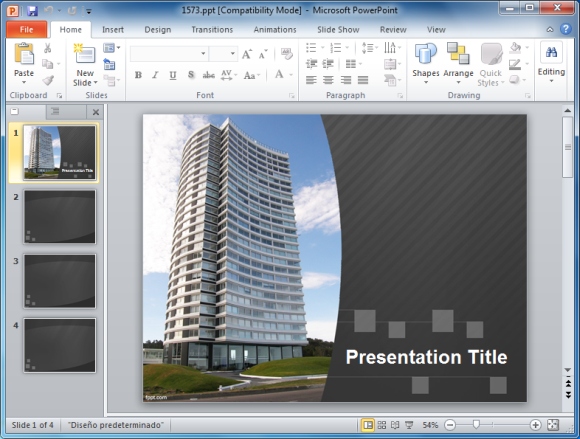The width and height of the screenshot is (580, 439).
Task: Switch to the Insert tab
Action: 113,30
